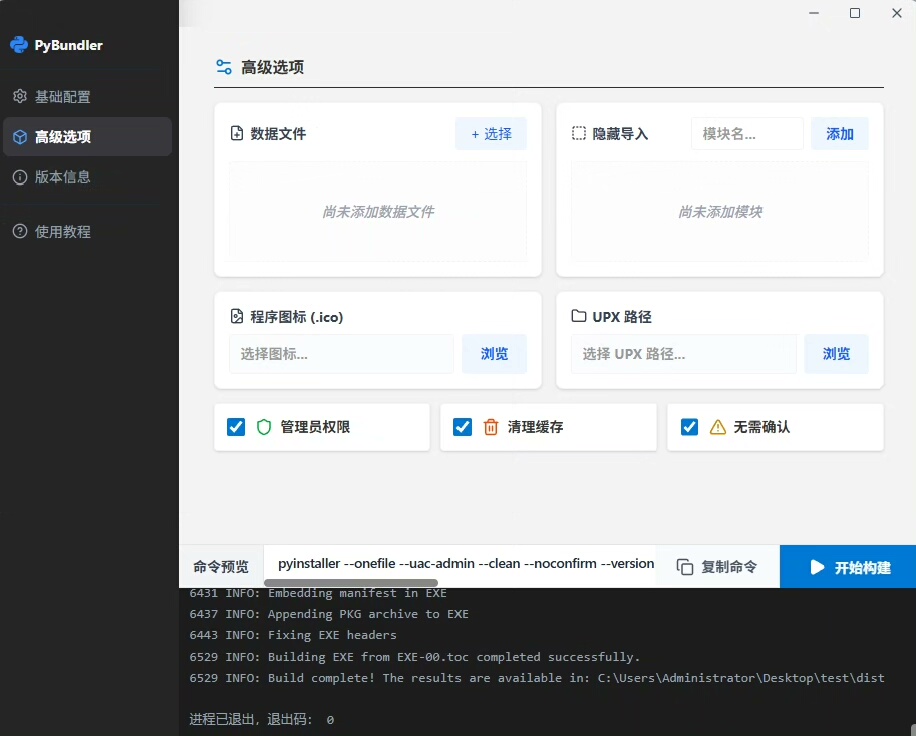916x736 pixels.
Task: Uncheck the 管理员权限 checkbox
Action: coord(236,427)
